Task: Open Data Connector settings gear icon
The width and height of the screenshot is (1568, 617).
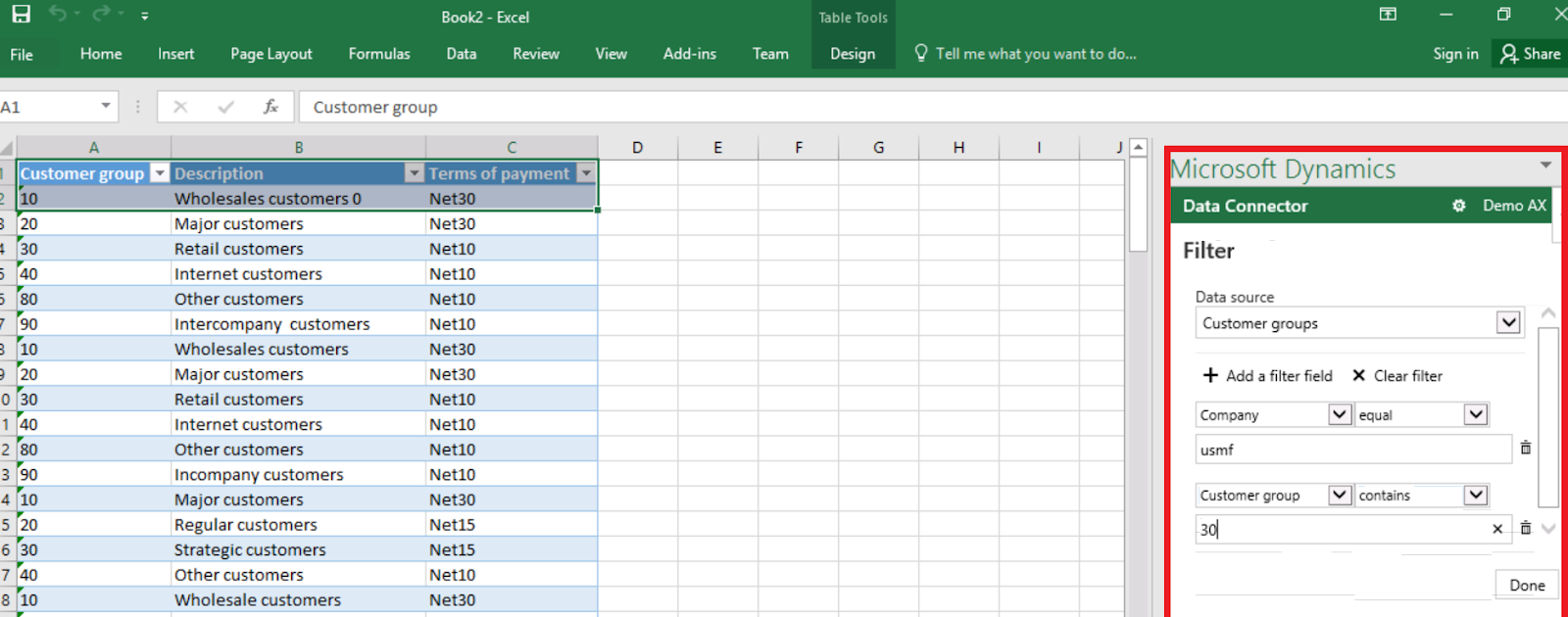Action: click(1459, 206)
